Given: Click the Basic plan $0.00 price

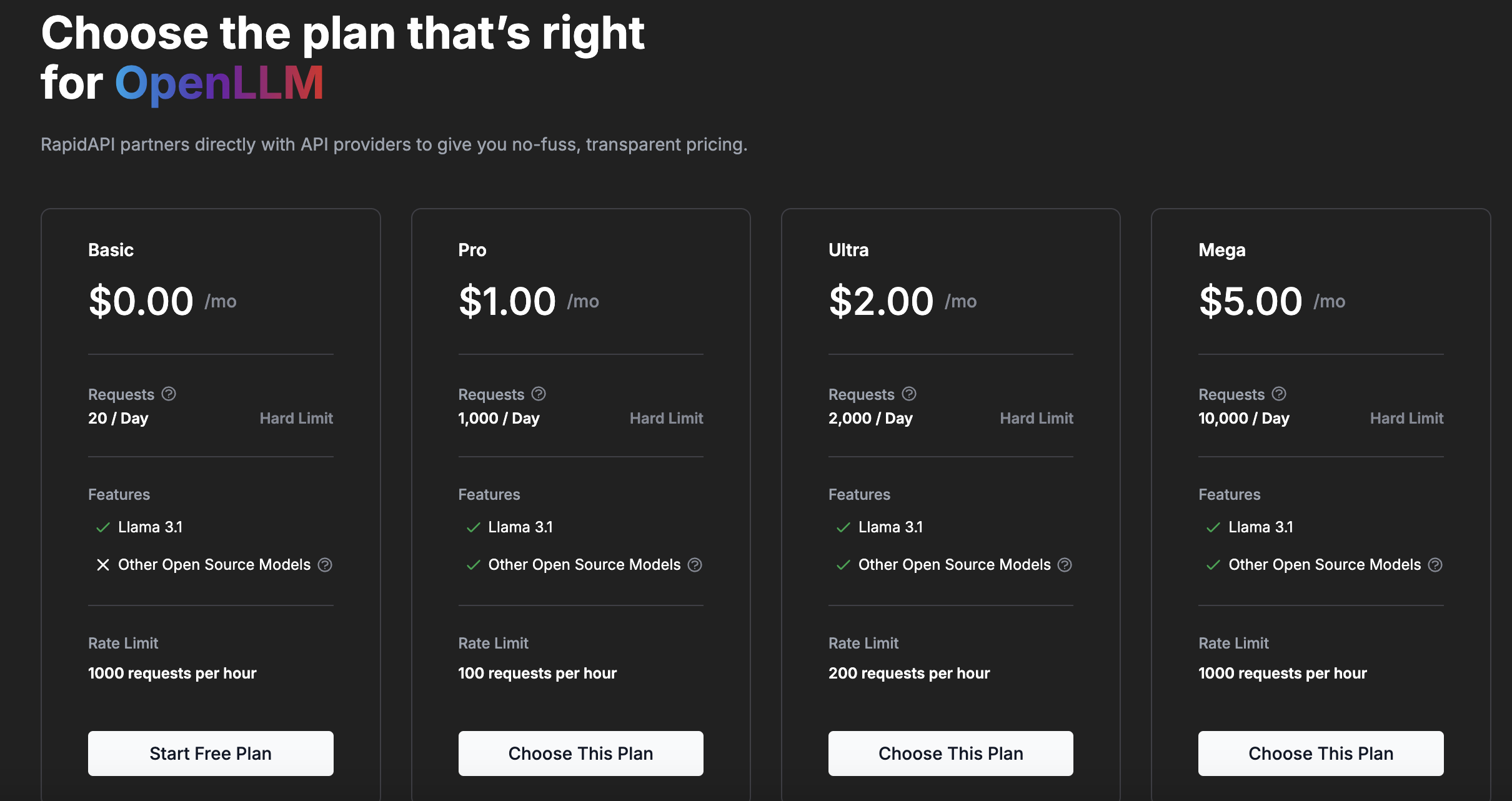Looking at the screenshot, I should click(x=141, y=301).
